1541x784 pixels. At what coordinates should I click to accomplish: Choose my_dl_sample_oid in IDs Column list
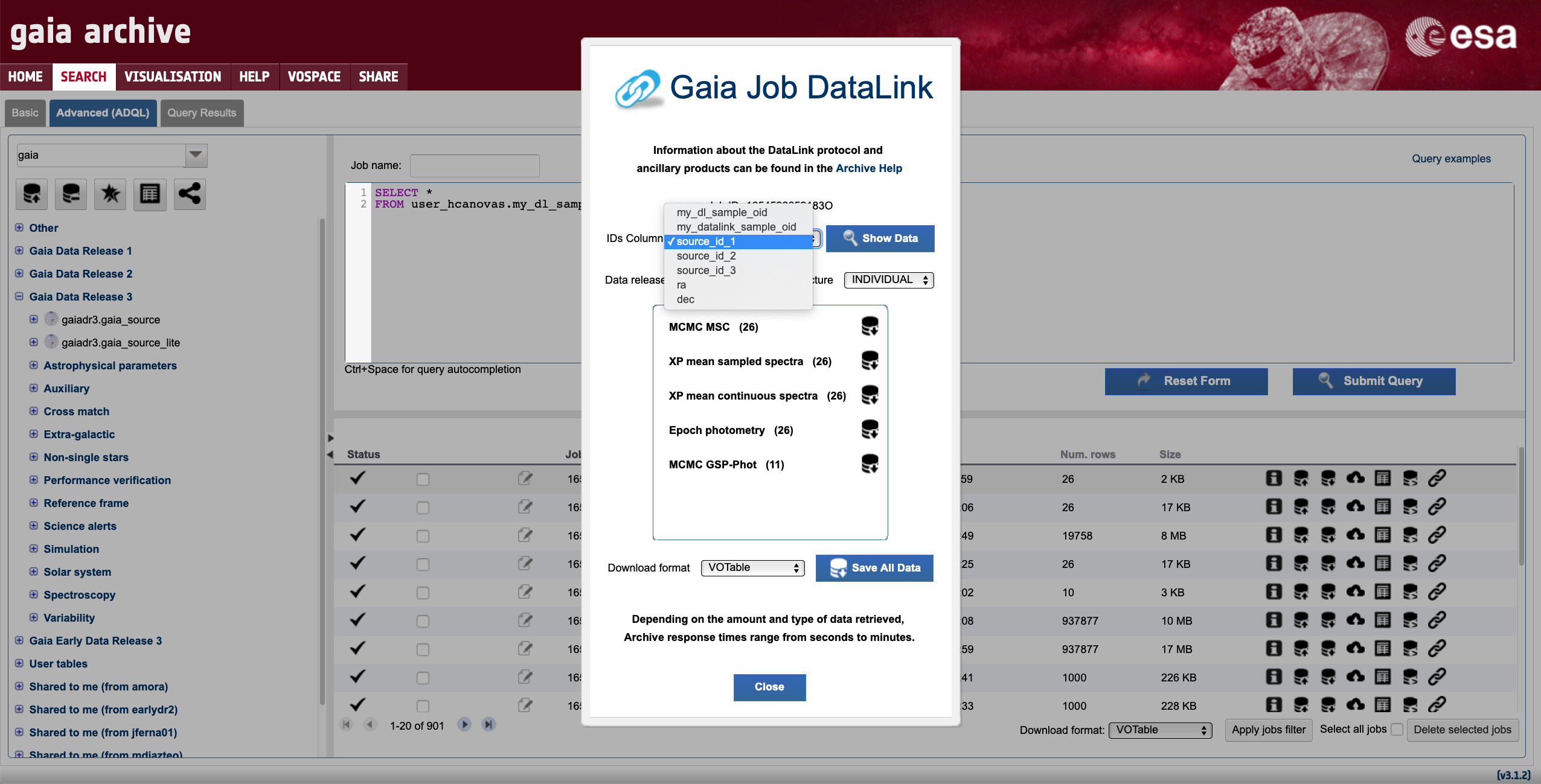pyautogui.click(x=738, y=212)
